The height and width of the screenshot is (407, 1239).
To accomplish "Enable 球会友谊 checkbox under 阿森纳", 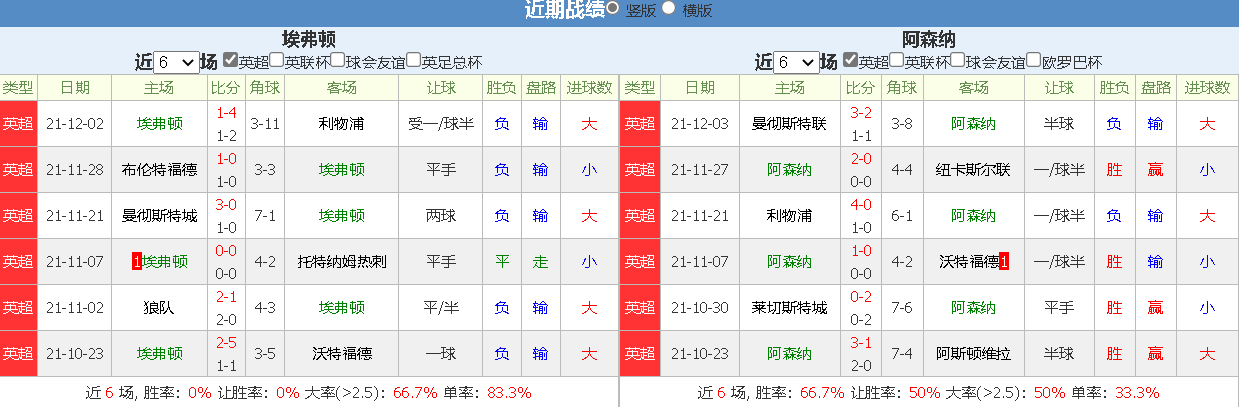I will click(x=957, y=60).
